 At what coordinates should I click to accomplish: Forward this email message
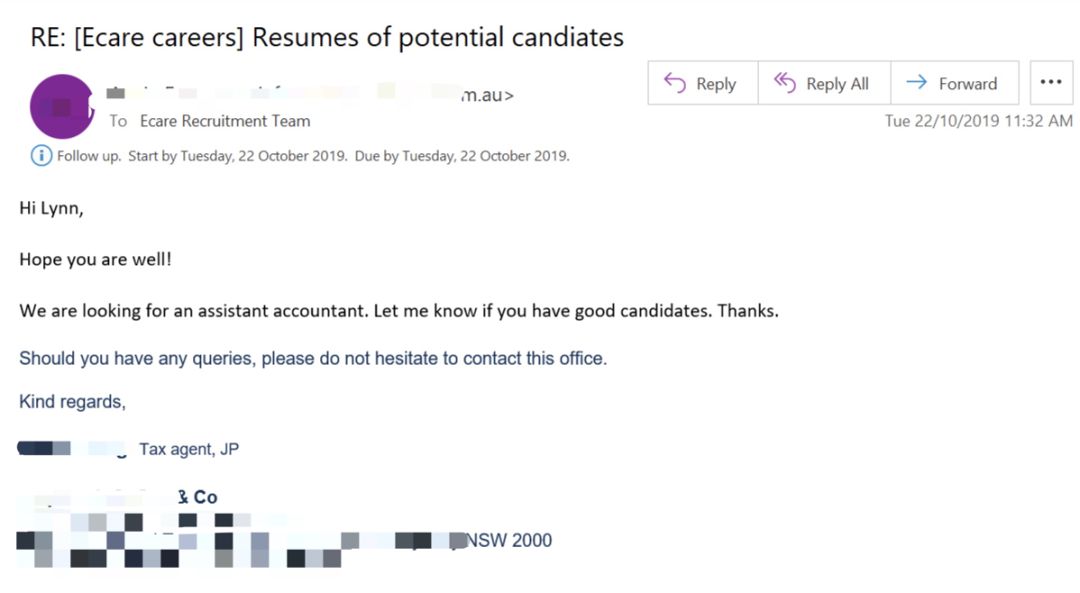pyautogui.click(x=955, y=83)
